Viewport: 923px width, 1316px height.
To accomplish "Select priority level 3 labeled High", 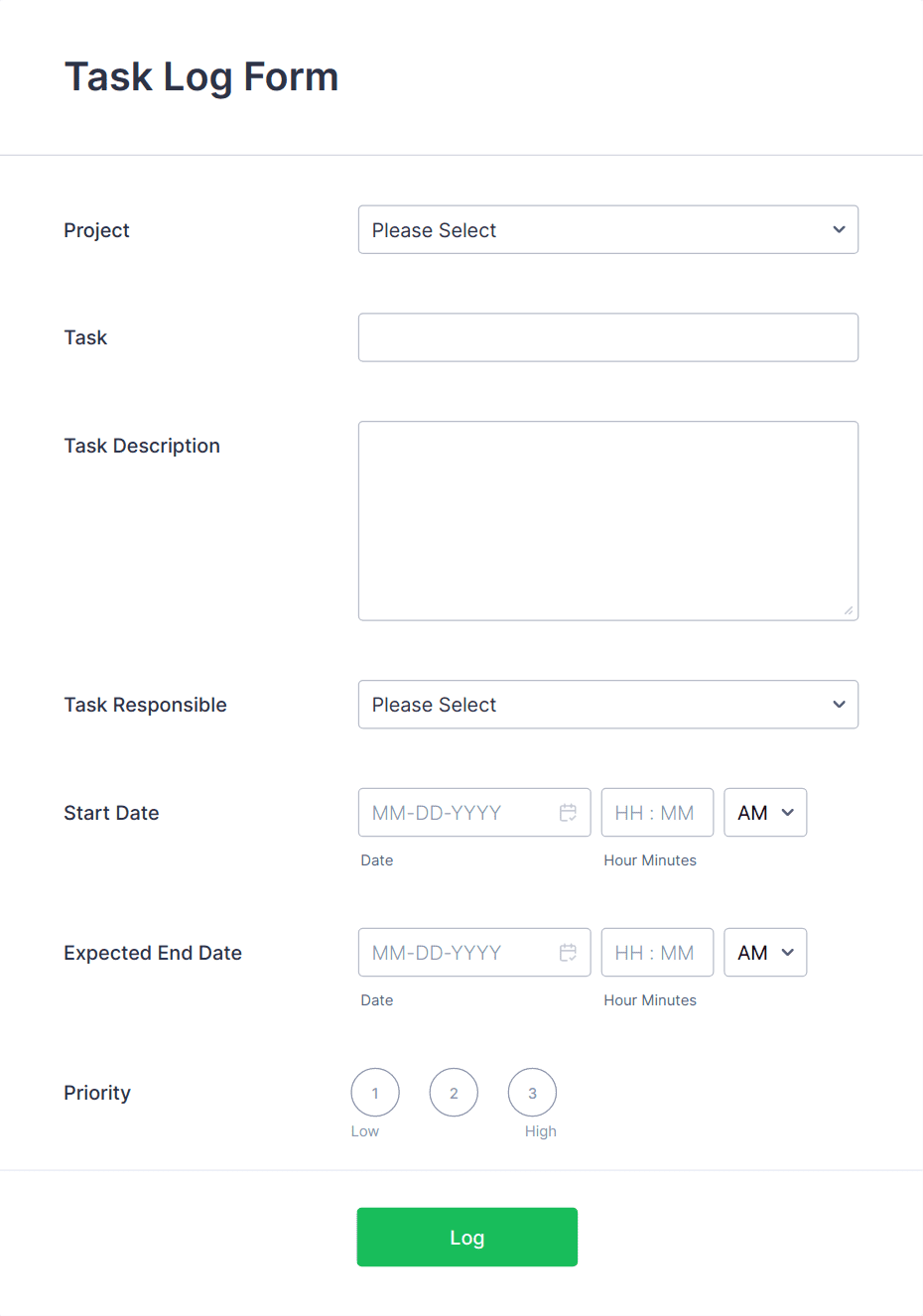I will pyautogui.click(x=532, y=1092).
